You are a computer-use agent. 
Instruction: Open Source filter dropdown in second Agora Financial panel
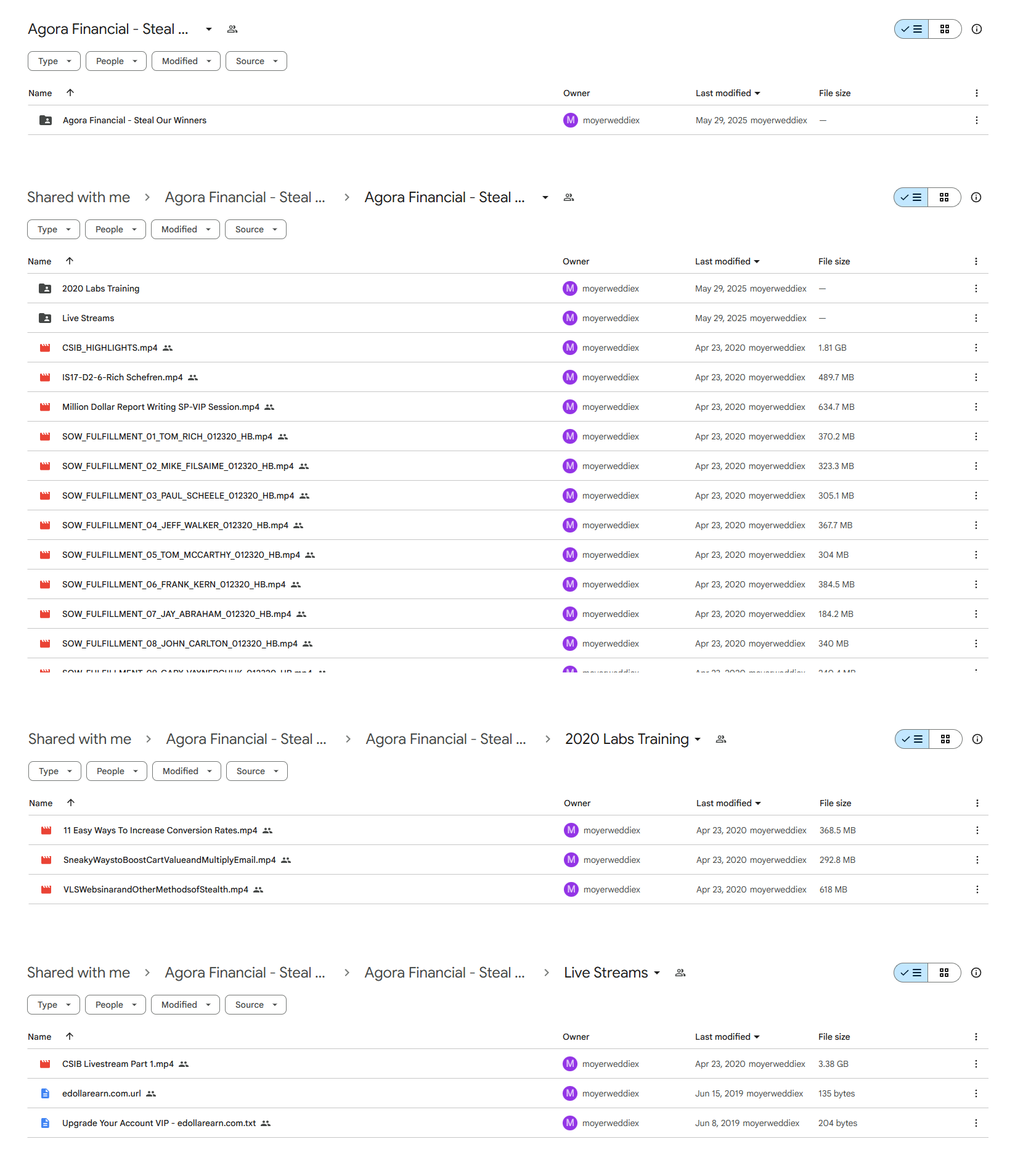[256, 229]
